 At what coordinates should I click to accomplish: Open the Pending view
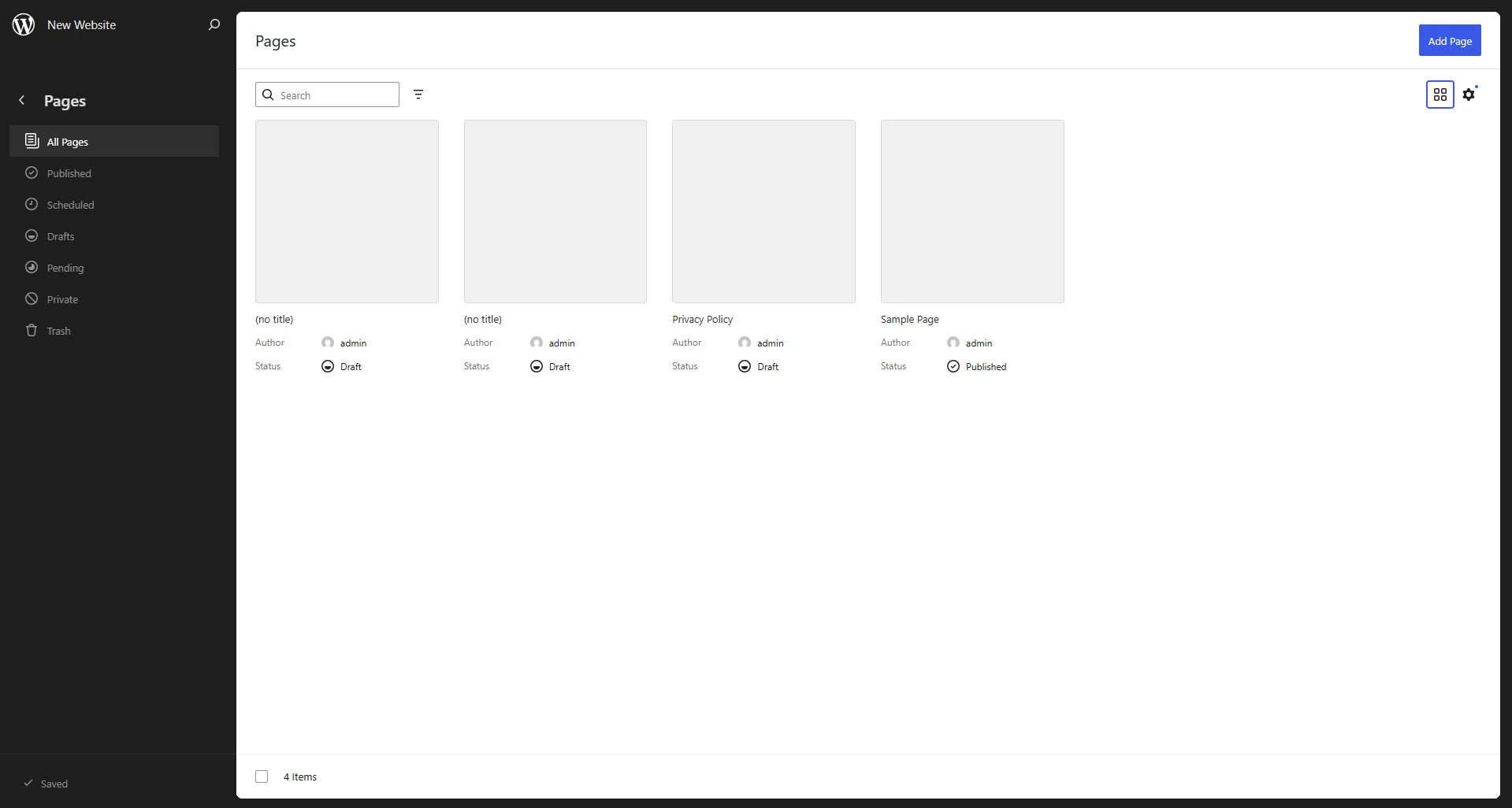(x=114, y=267)
